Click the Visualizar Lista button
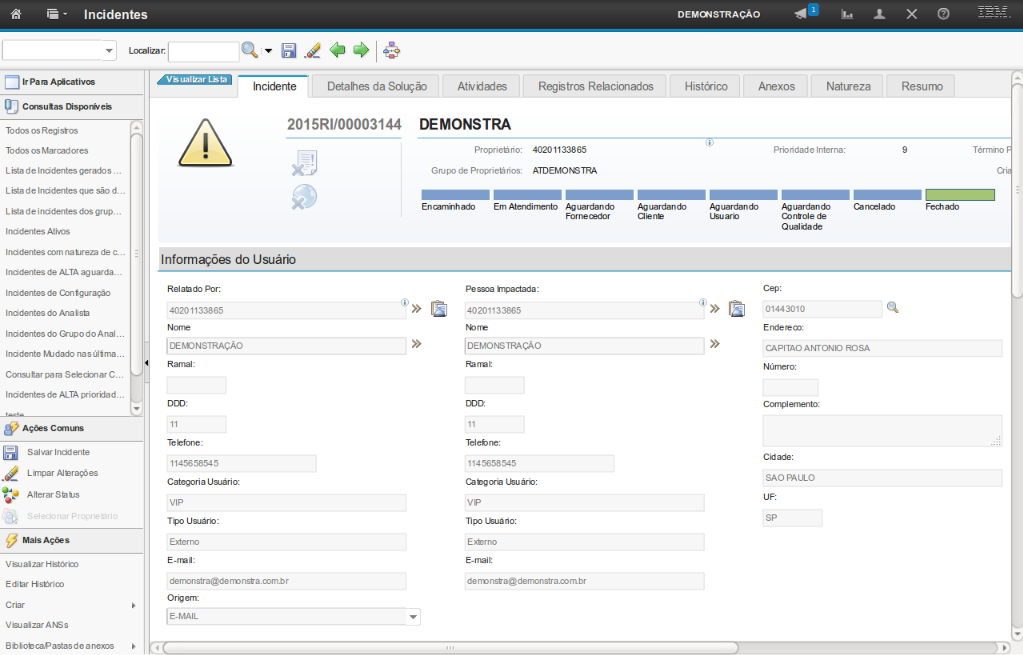This screenshot has width=1023, height=655. tap(196, 79)
